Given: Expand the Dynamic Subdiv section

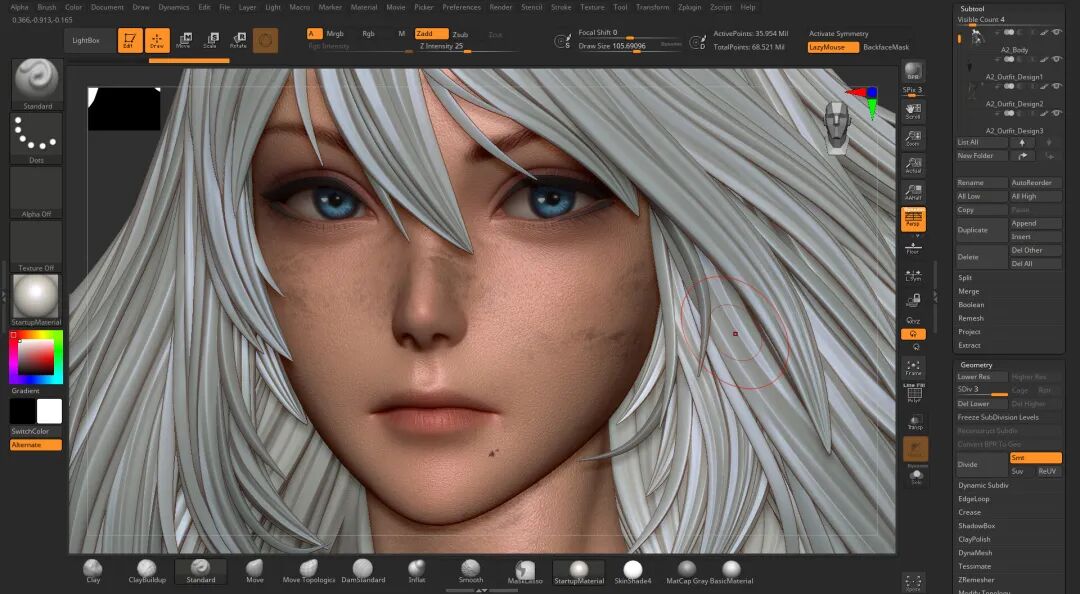Looking at the screenshot, I should (983, 485).
